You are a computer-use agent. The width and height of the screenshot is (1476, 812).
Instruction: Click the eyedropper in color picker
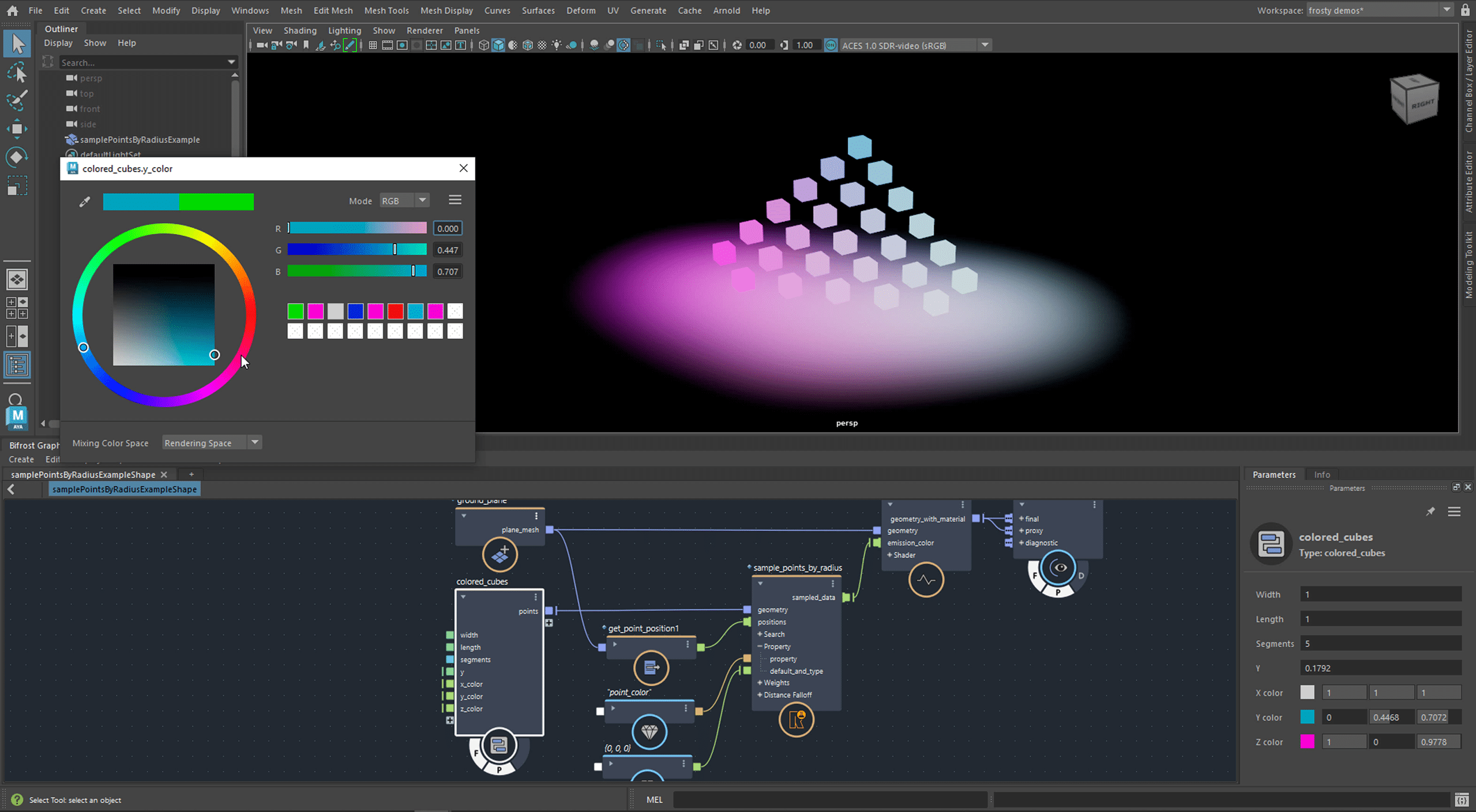85,201
